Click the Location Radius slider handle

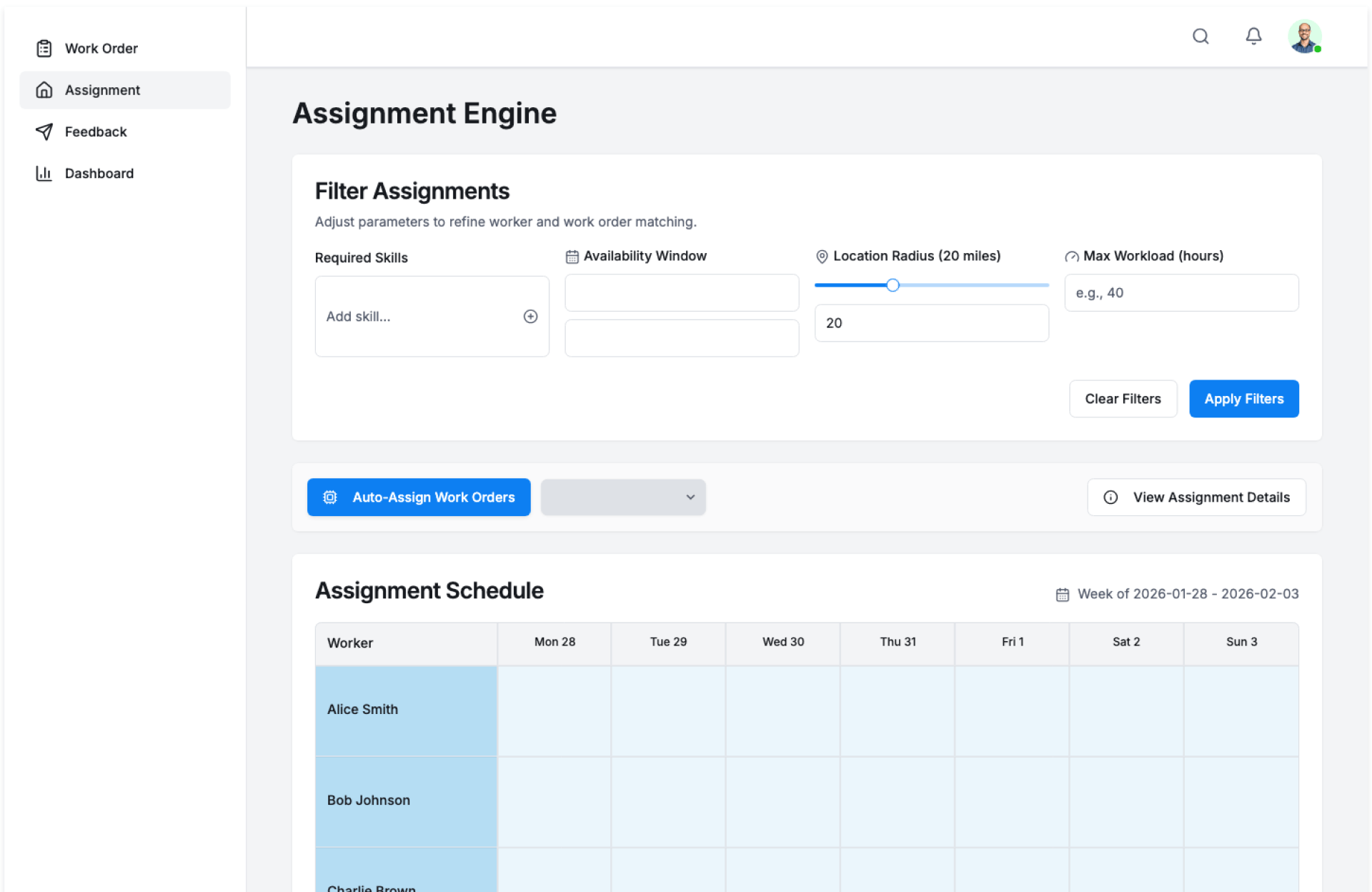point(893,285)
